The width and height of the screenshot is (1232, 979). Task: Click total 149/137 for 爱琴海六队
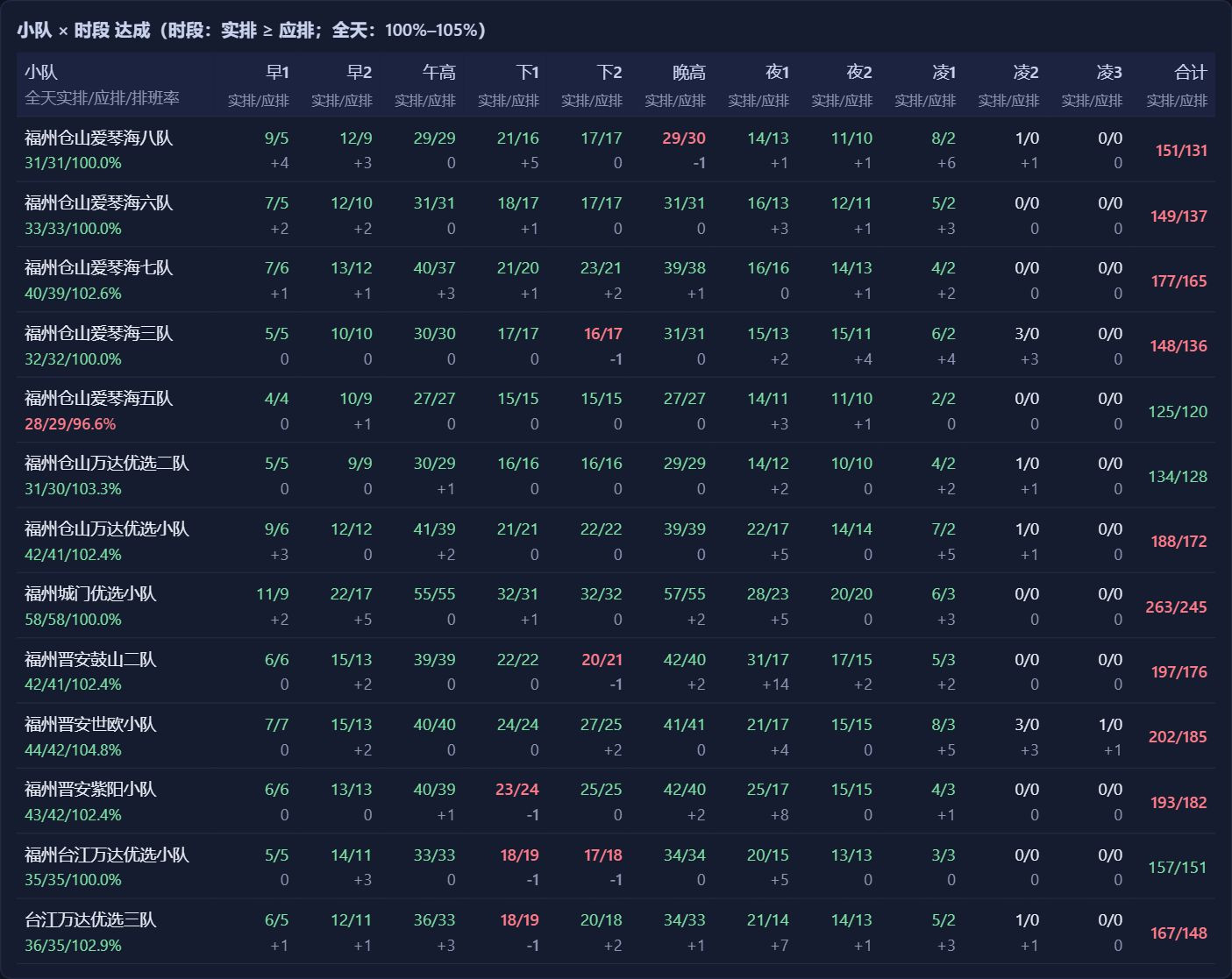click(x=1179, y=216)
